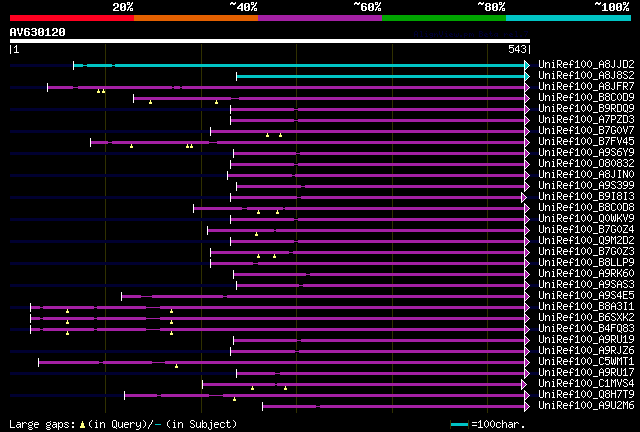Click the arrowhead ending the UniRef100_C1MVS4 alignment
This screenshot has width=640, height=432.
point(524,385)
